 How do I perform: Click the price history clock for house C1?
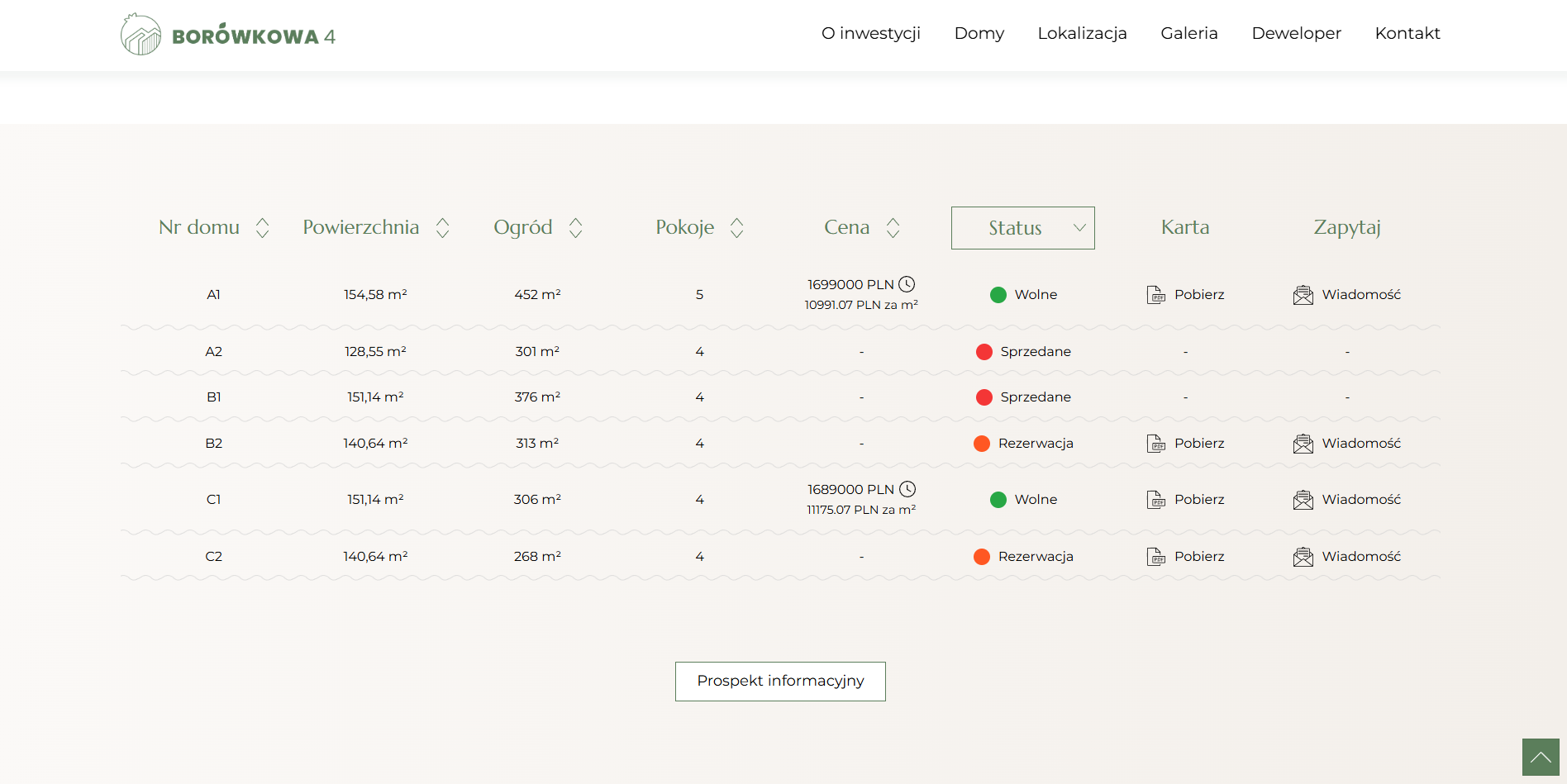907,489
